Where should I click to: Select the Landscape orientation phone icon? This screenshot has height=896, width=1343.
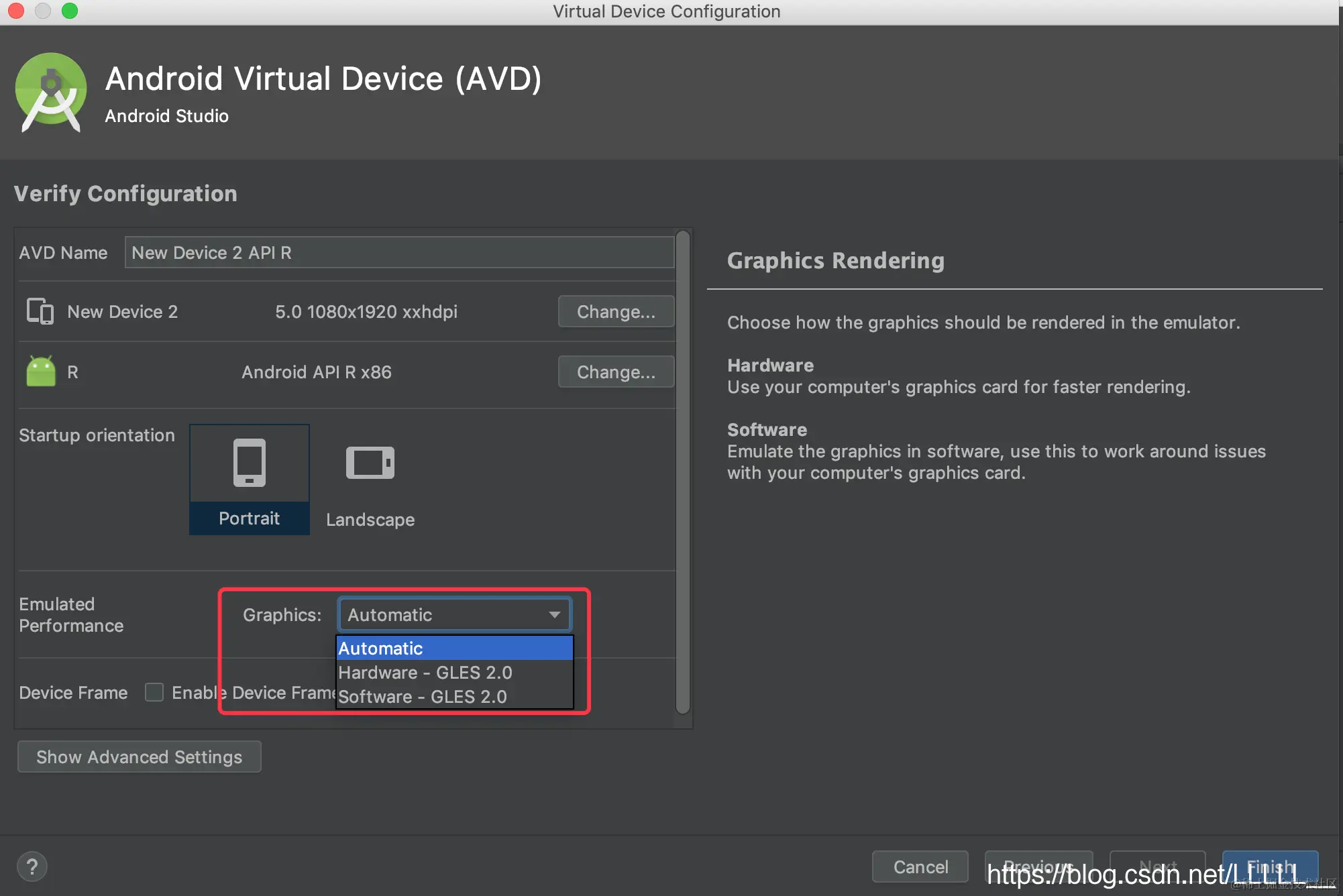pyautogui.click(x=370, y=463)
